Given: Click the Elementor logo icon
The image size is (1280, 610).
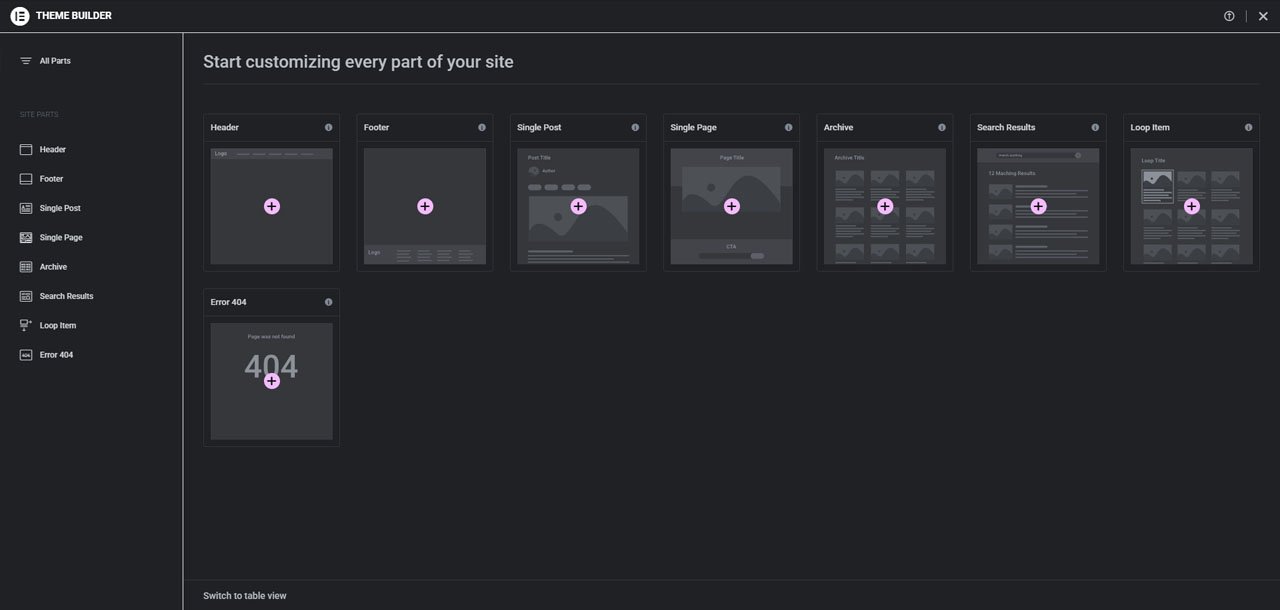Looking at the screenshot, I should 19,16.
